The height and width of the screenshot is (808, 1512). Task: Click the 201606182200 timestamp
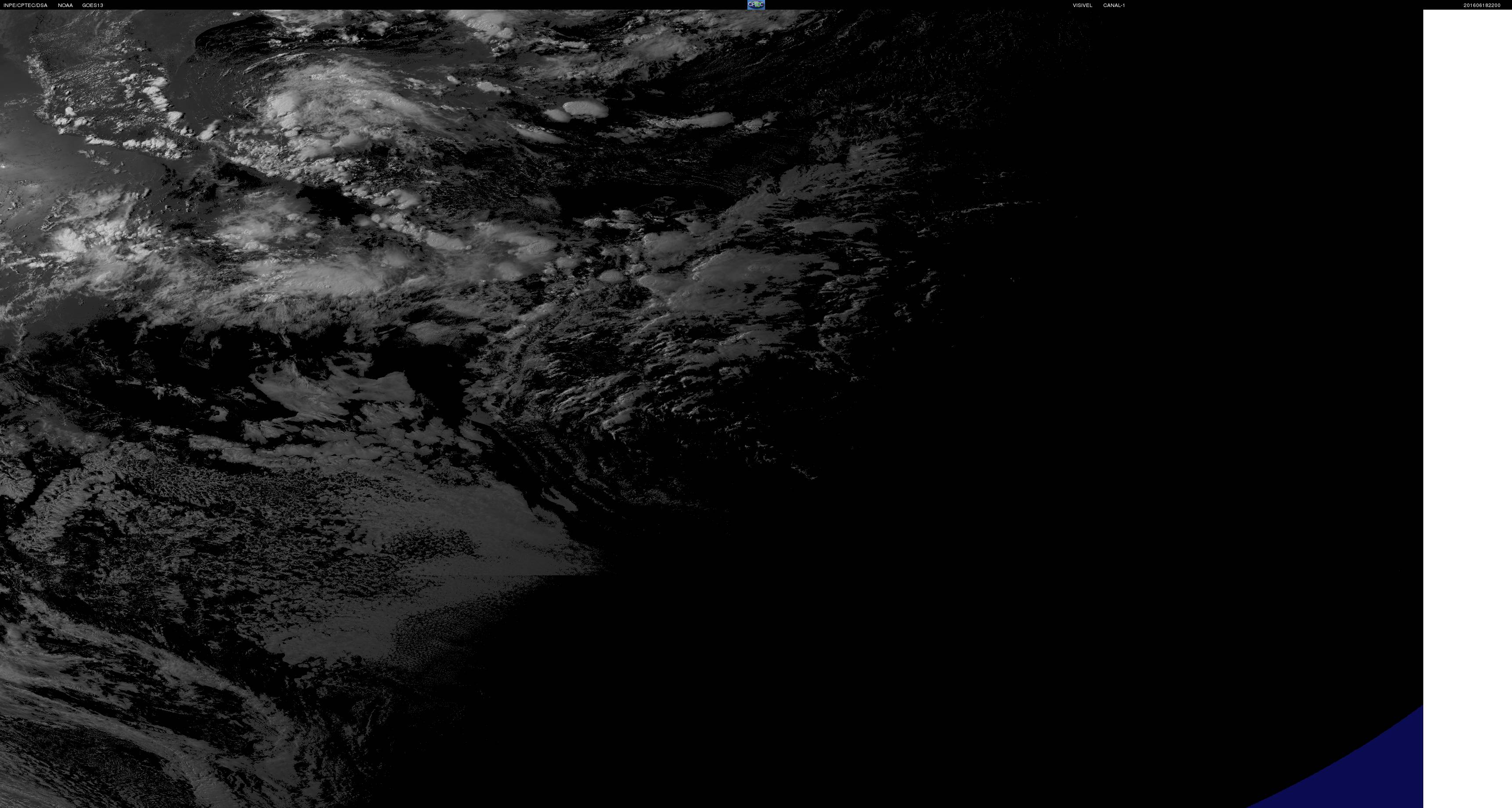point(1481,5)
